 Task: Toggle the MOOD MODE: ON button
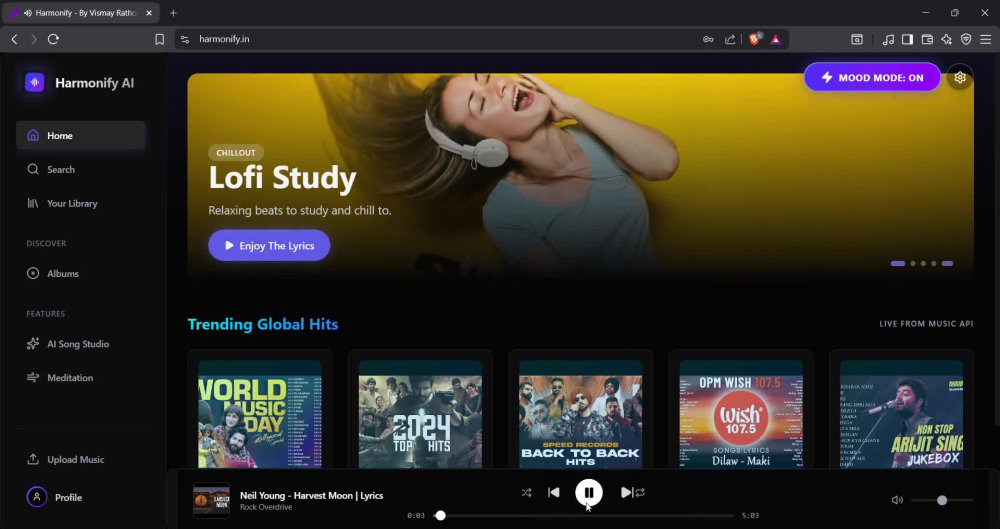(872, 77)
